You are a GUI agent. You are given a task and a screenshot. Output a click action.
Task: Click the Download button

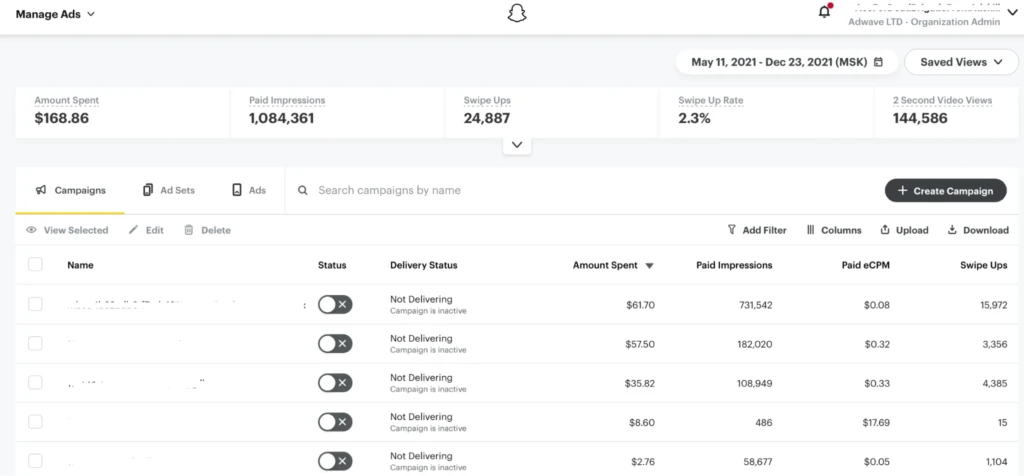click(x=978, y=230)
